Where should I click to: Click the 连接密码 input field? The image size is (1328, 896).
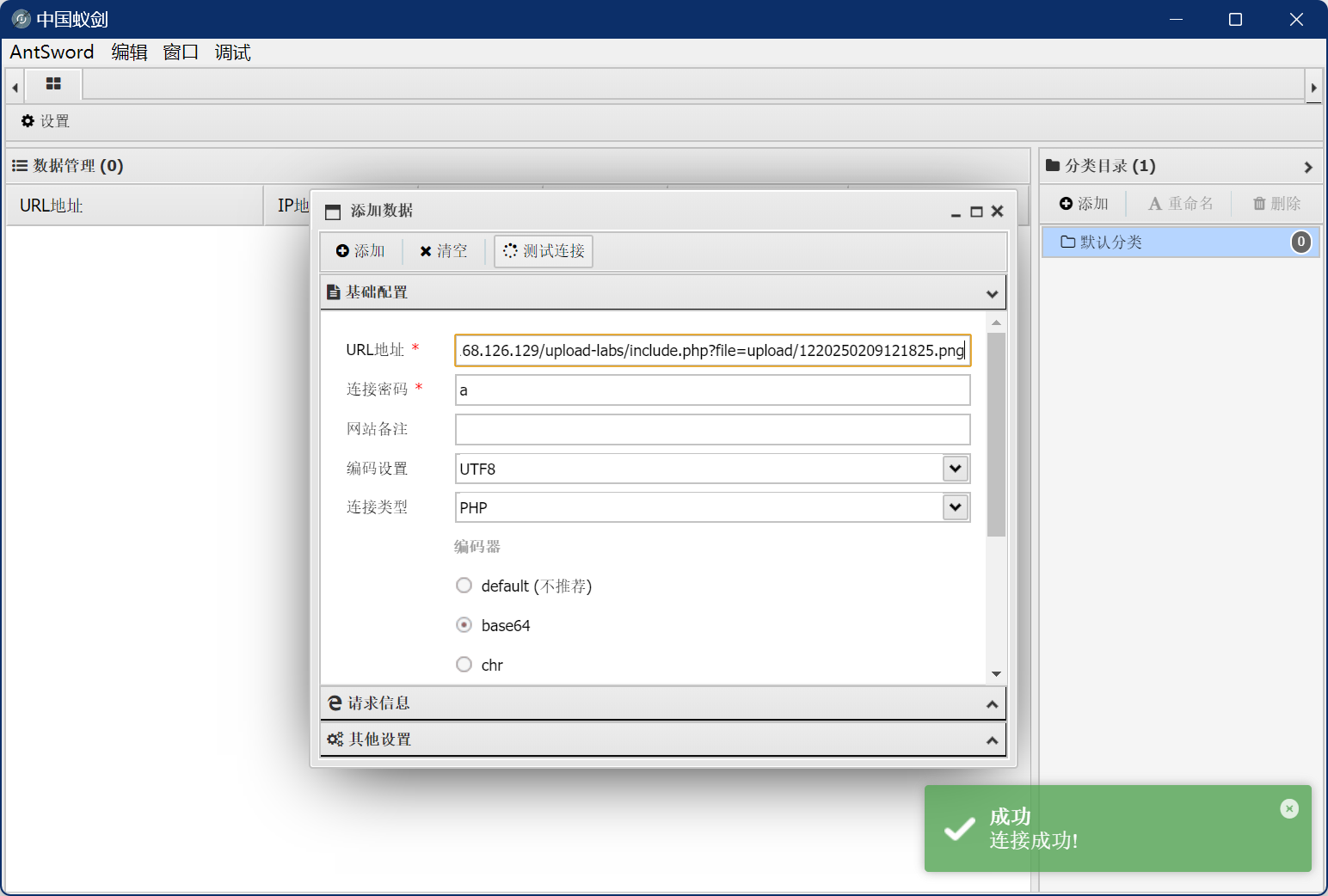pos(713,390)
